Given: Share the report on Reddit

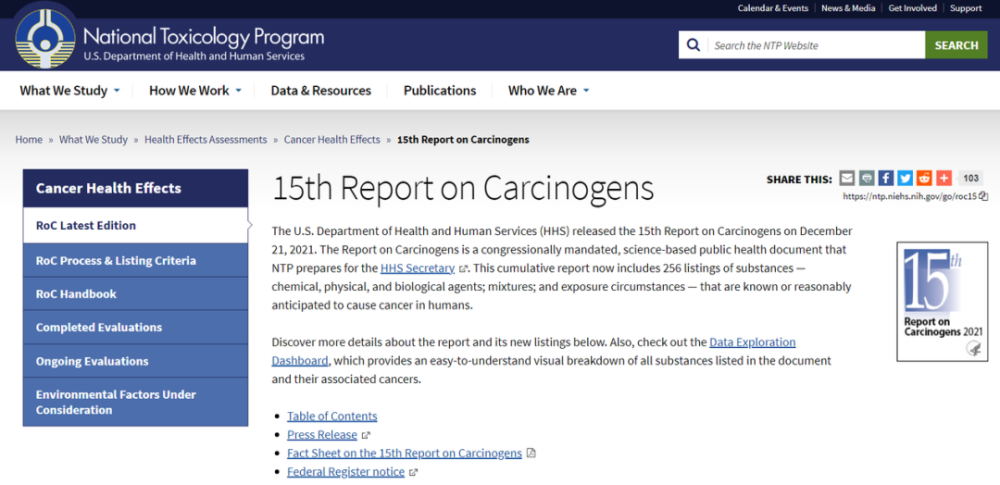Looking at the screenshot, I should click(x=924, y=179).
